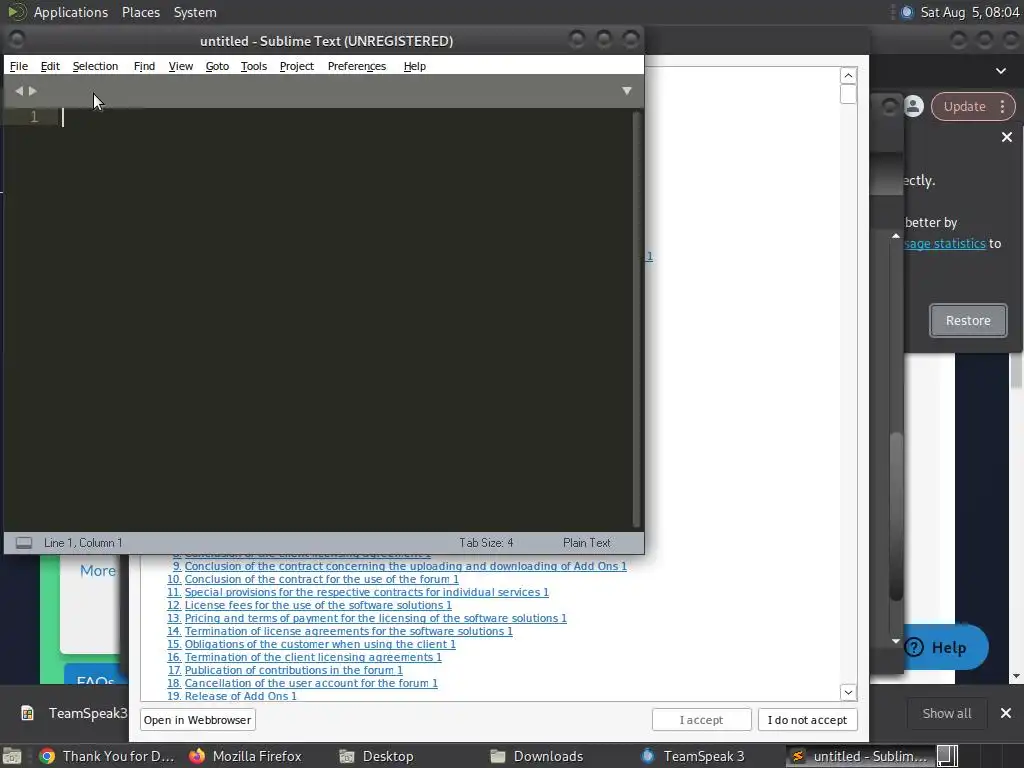
Task: Open the Preferences menu
Action: coord(357,66)
